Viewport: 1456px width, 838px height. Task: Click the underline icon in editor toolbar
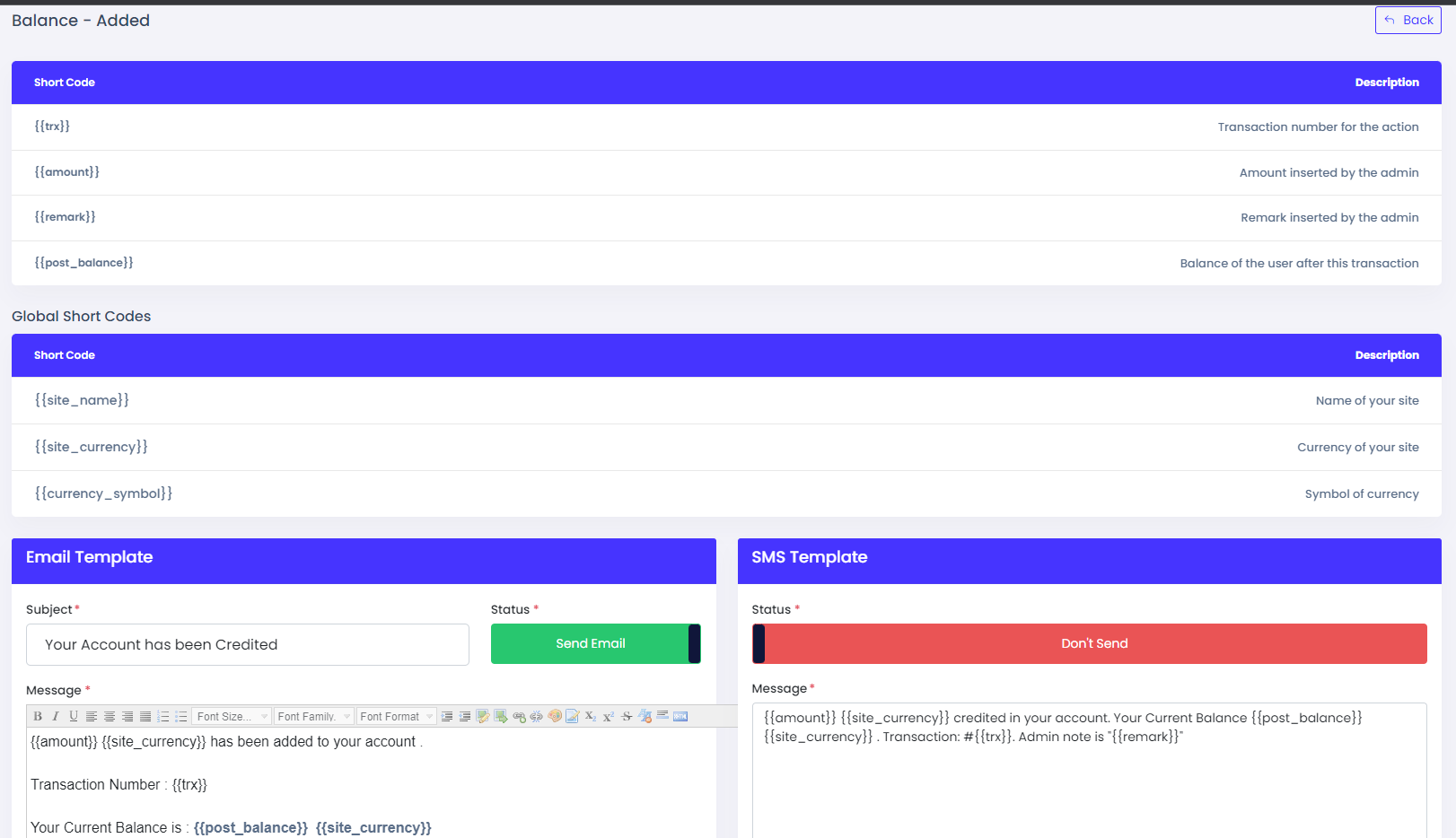coord(74,716)
